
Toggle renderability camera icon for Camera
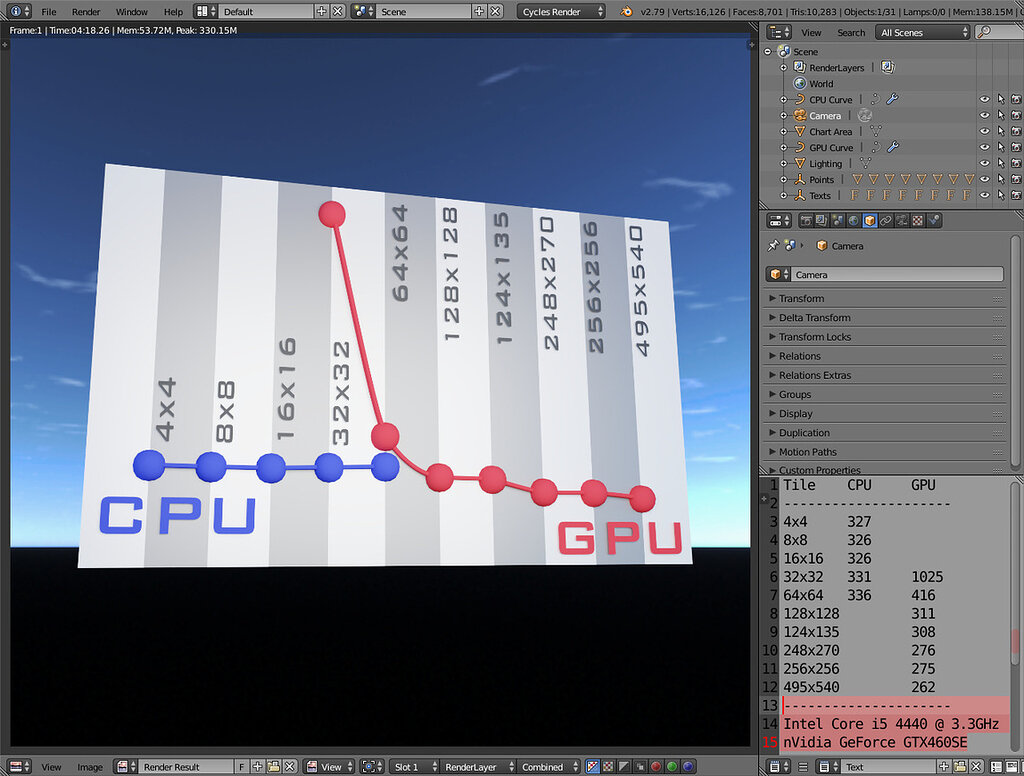pos(1016,115)
